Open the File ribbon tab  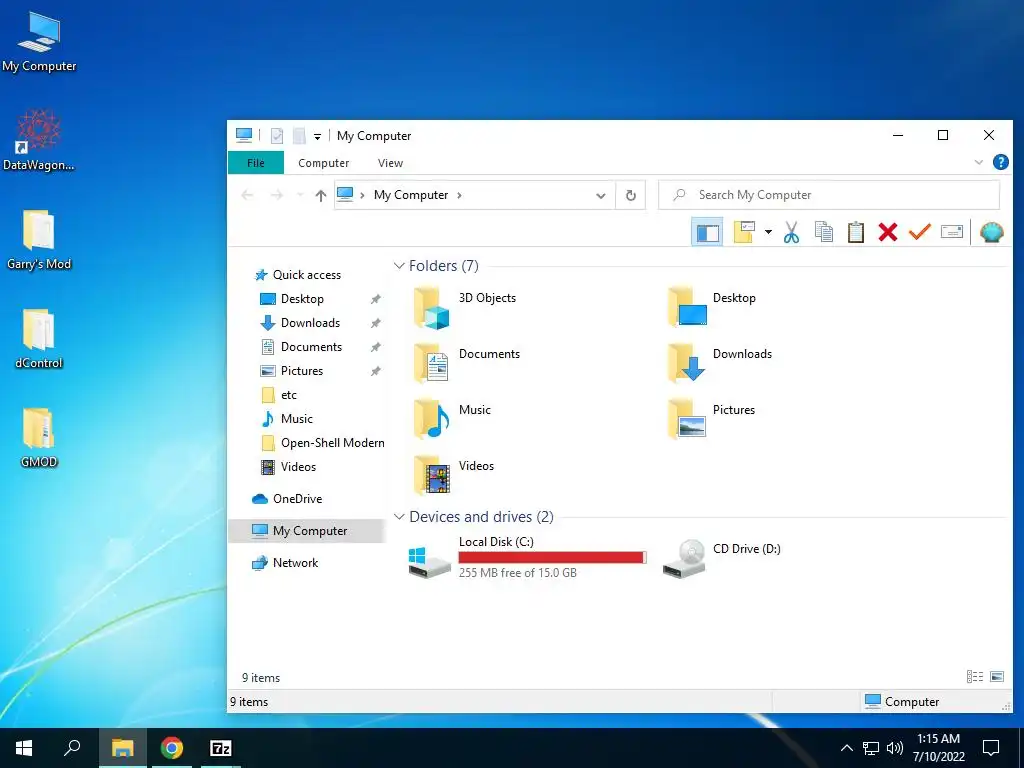[x=256, y=163]
